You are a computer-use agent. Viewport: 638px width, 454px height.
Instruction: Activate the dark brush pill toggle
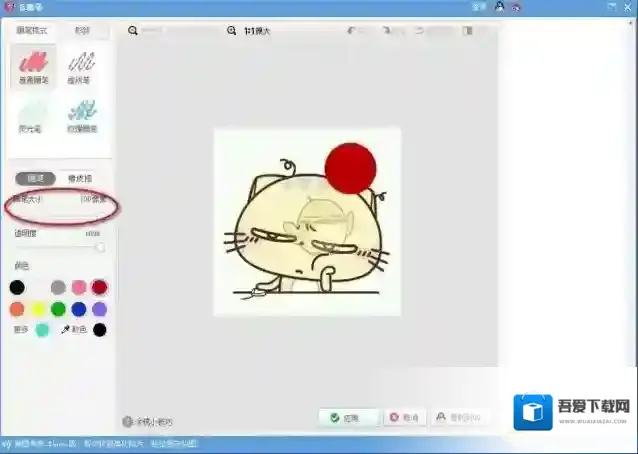tap(35, 178)
